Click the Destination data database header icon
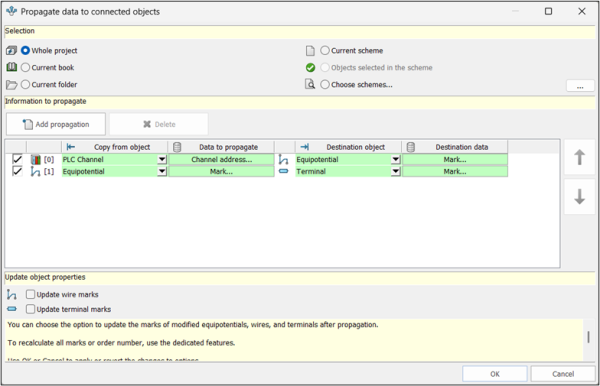This screenshot has height=386, width=600. click(411, 147)
